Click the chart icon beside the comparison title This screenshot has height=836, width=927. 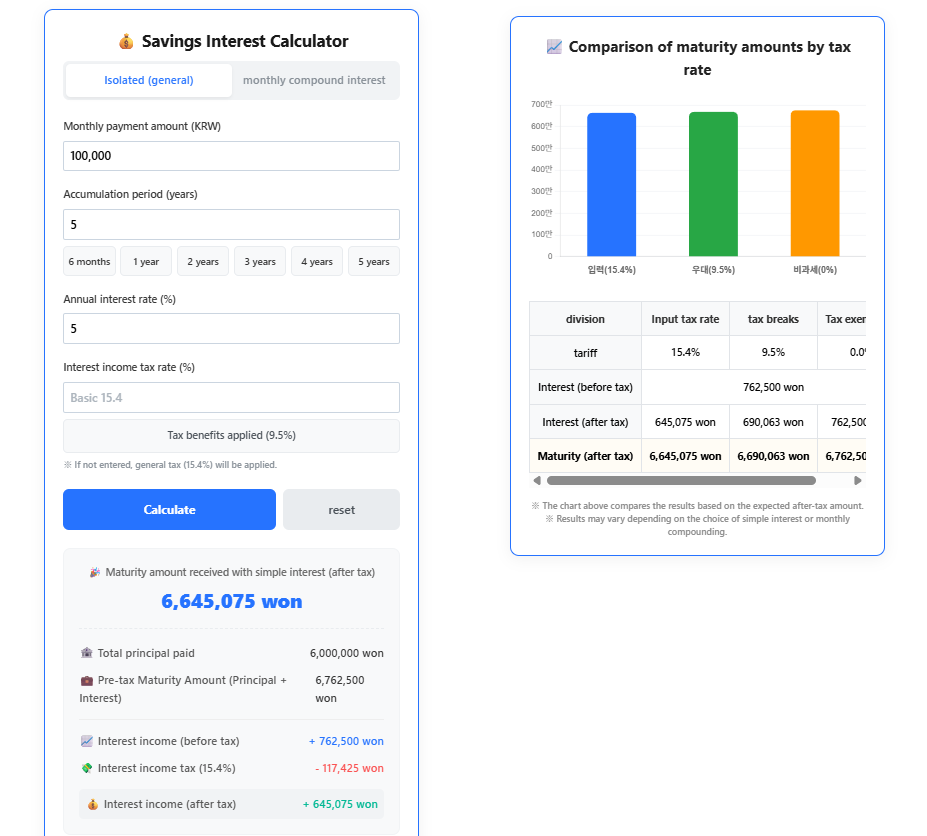point(554,47)
